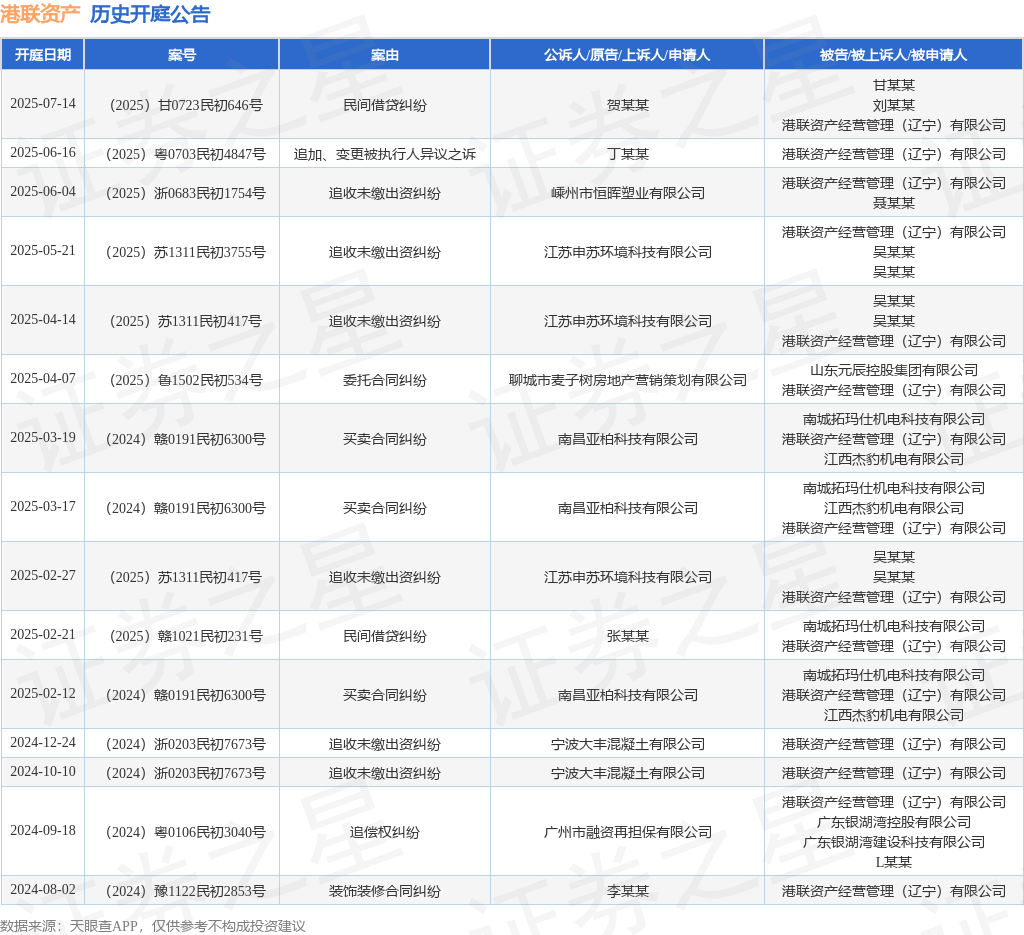This screenshot has height=935, width=1024.
Task: Click case number (2025)浙0683民初1754号
Action: click(185, 193)
